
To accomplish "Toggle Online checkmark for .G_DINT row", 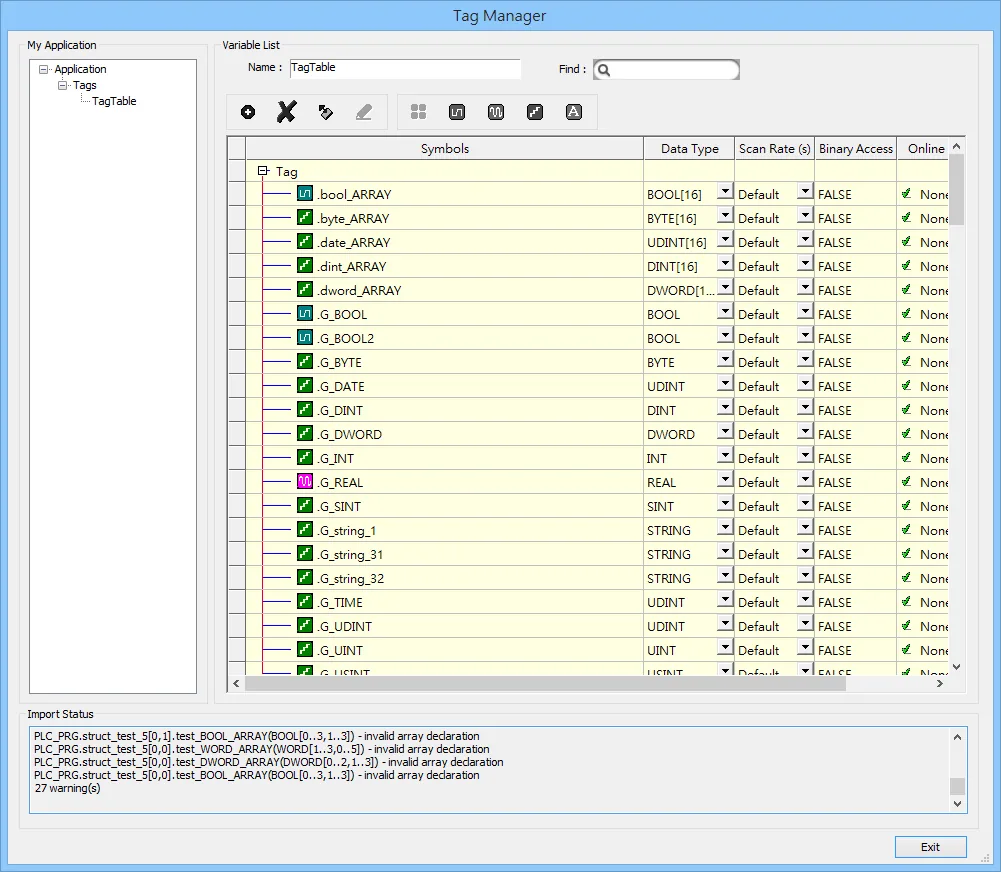I will 907,410.
